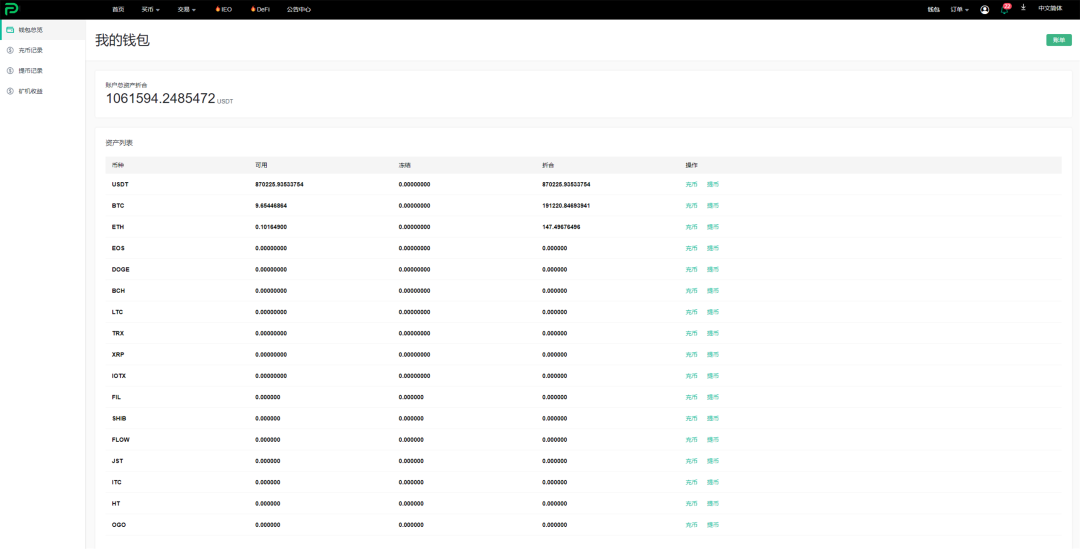Click the 币种 column header
The image size is (1080, 549).
[x=118, y=165]
